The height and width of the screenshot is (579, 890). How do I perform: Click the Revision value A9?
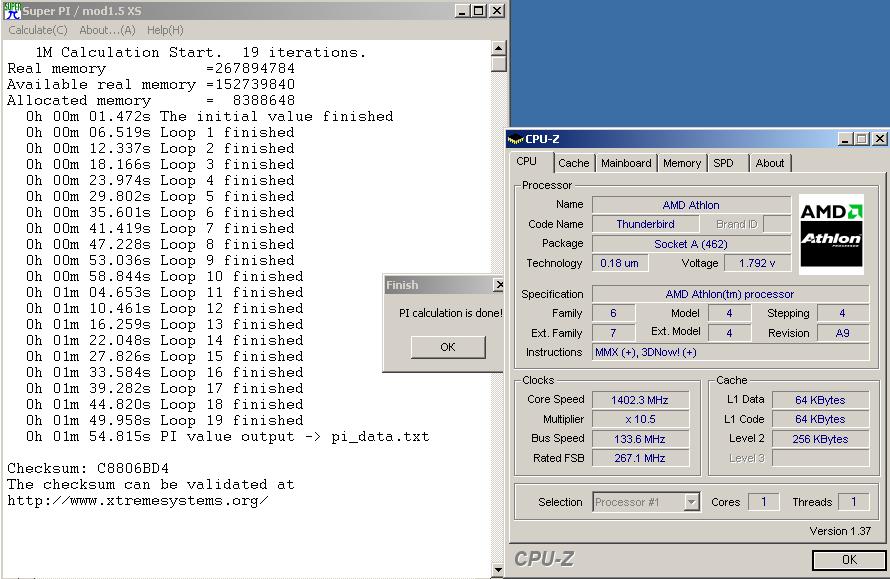(842, 333)
